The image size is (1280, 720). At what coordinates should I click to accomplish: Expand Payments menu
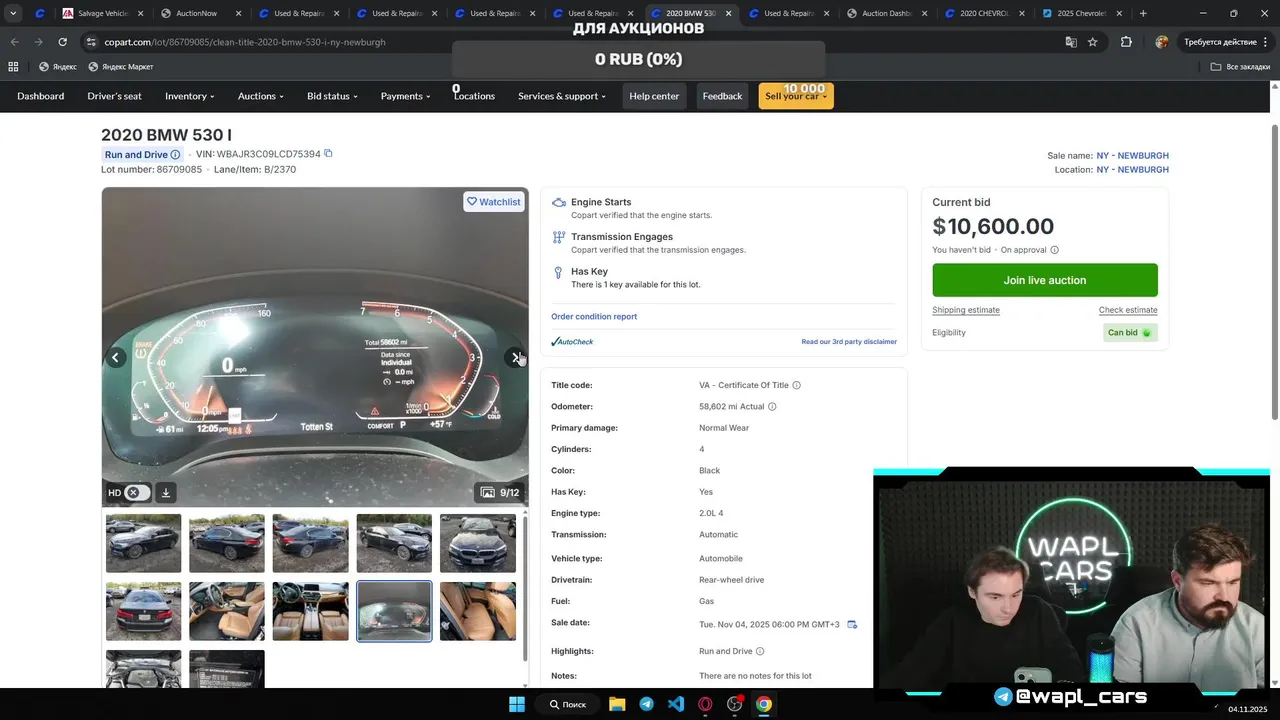coord(405,96)
